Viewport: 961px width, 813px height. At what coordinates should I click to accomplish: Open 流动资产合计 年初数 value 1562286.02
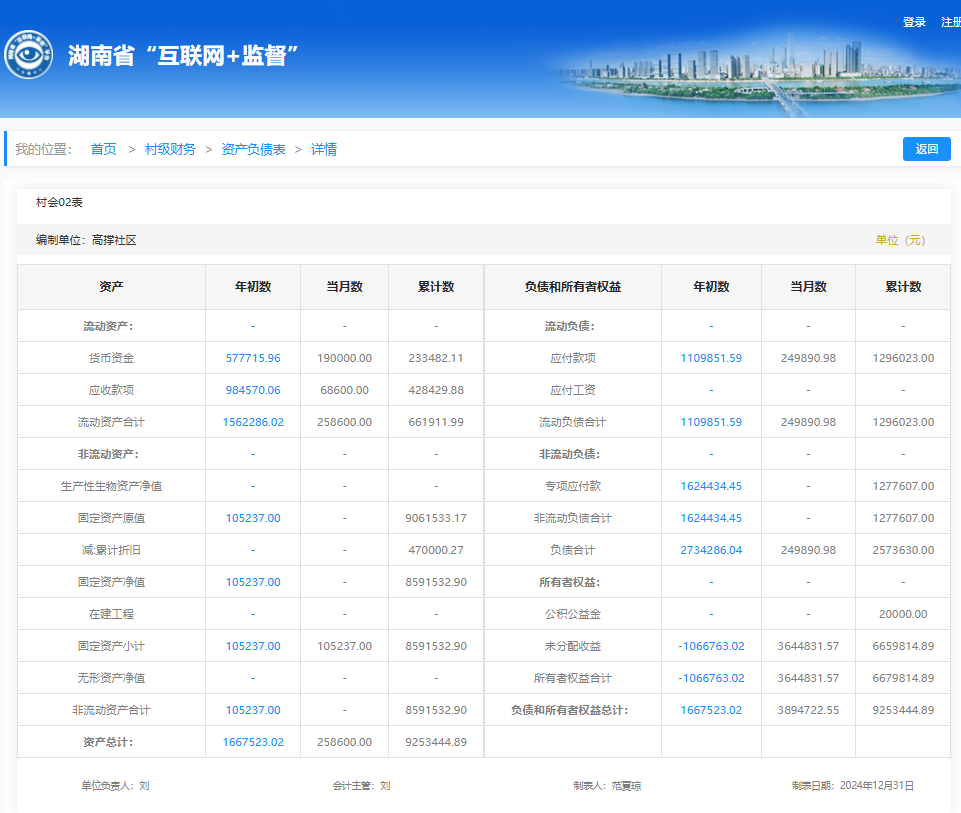[253, 422]
